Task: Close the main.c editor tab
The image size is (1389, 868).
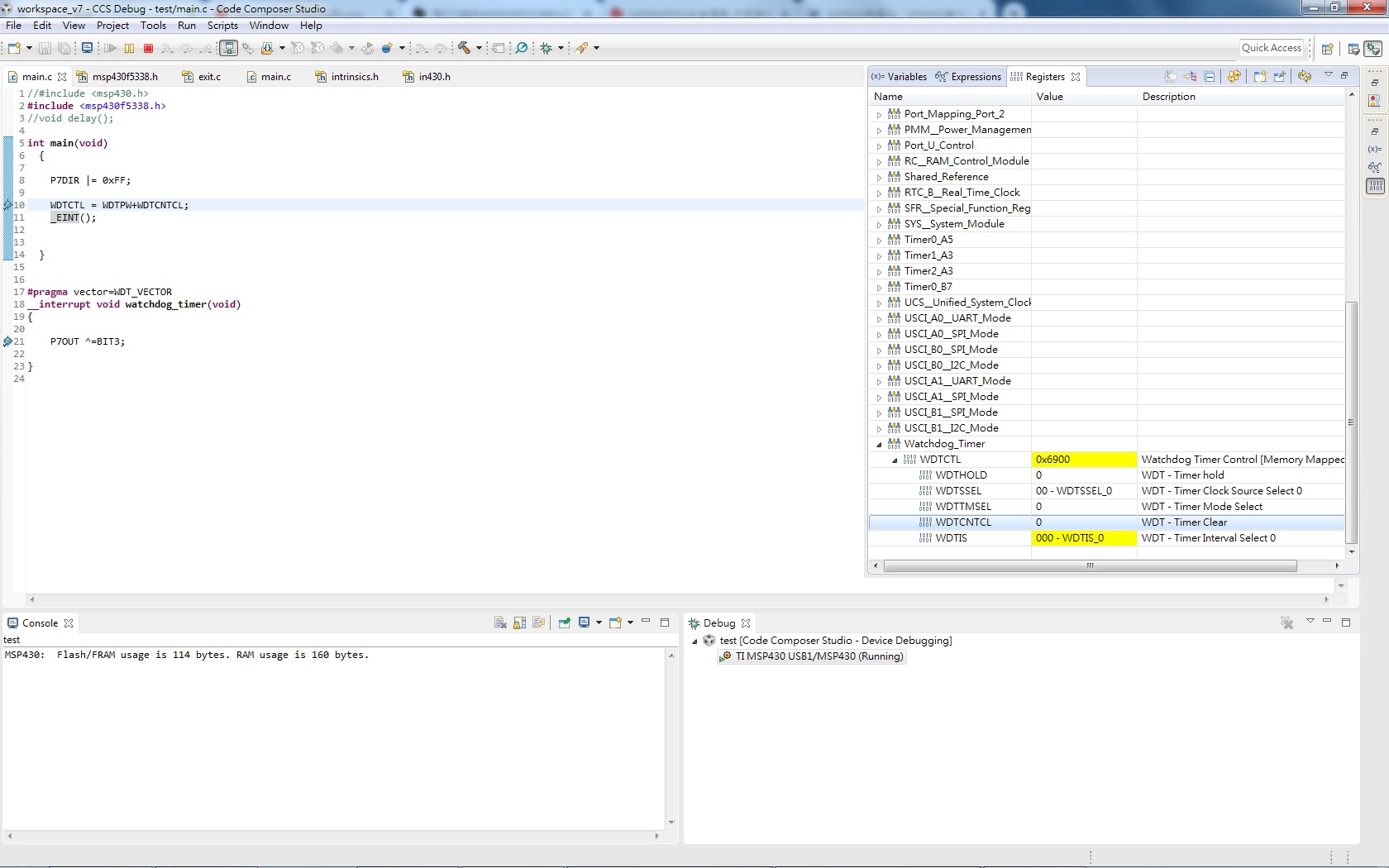Action: tap(62, 77)
